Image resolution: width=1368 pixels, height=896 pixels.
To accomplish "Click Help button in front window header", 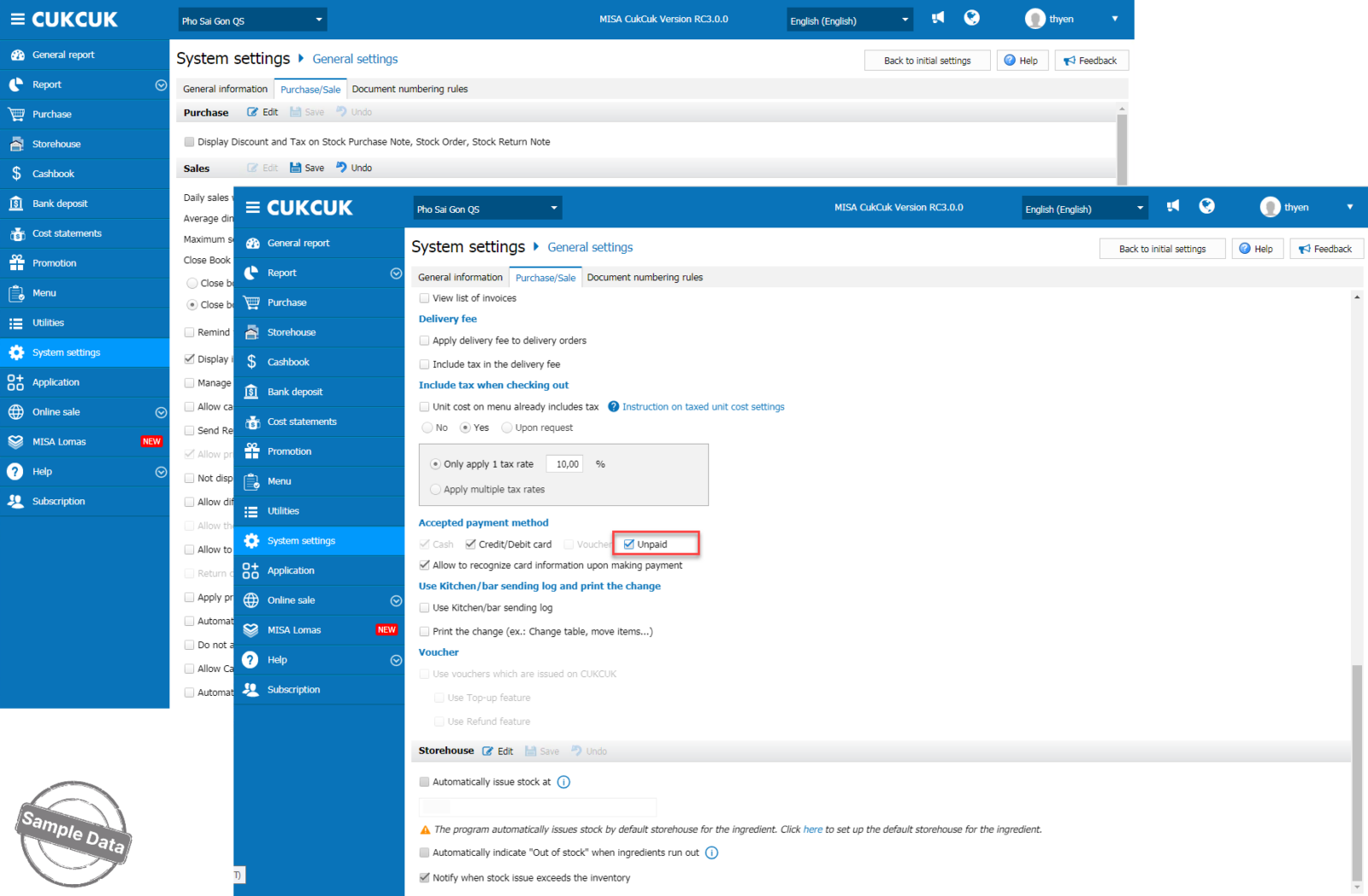I will point(1257,249).
